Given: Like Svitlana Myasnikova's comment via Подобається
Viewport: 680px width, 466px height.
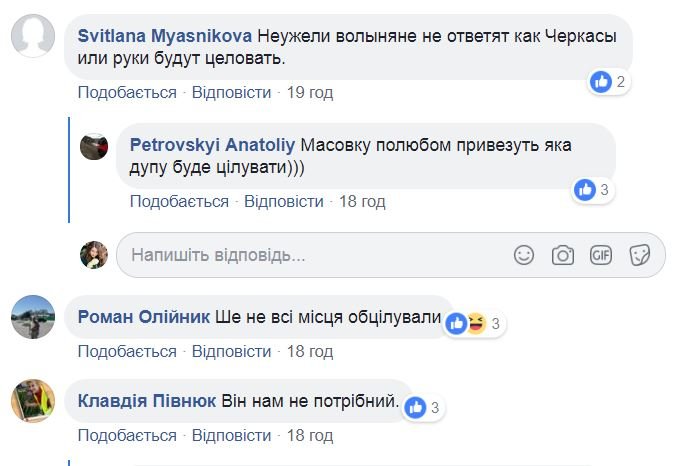Looking at the screenshot, I should (x=127, y=93).
